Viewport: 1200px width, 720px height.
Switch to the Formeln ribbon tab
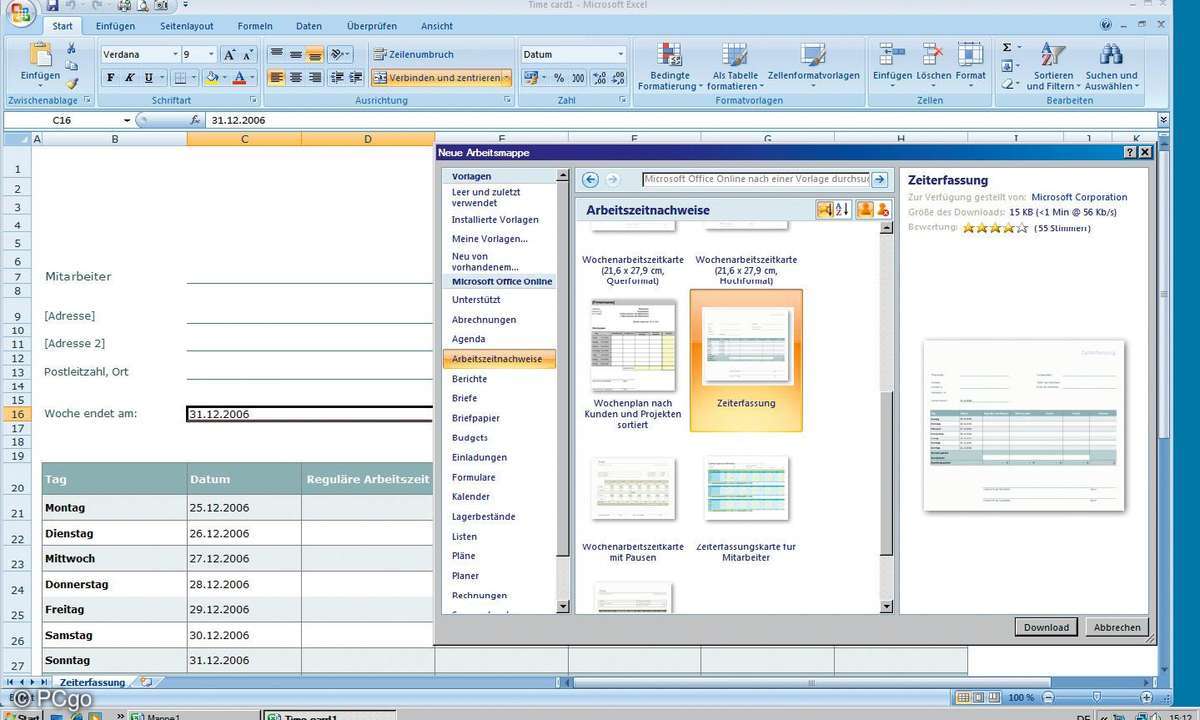pyautogui.click(x=255, y=26)
